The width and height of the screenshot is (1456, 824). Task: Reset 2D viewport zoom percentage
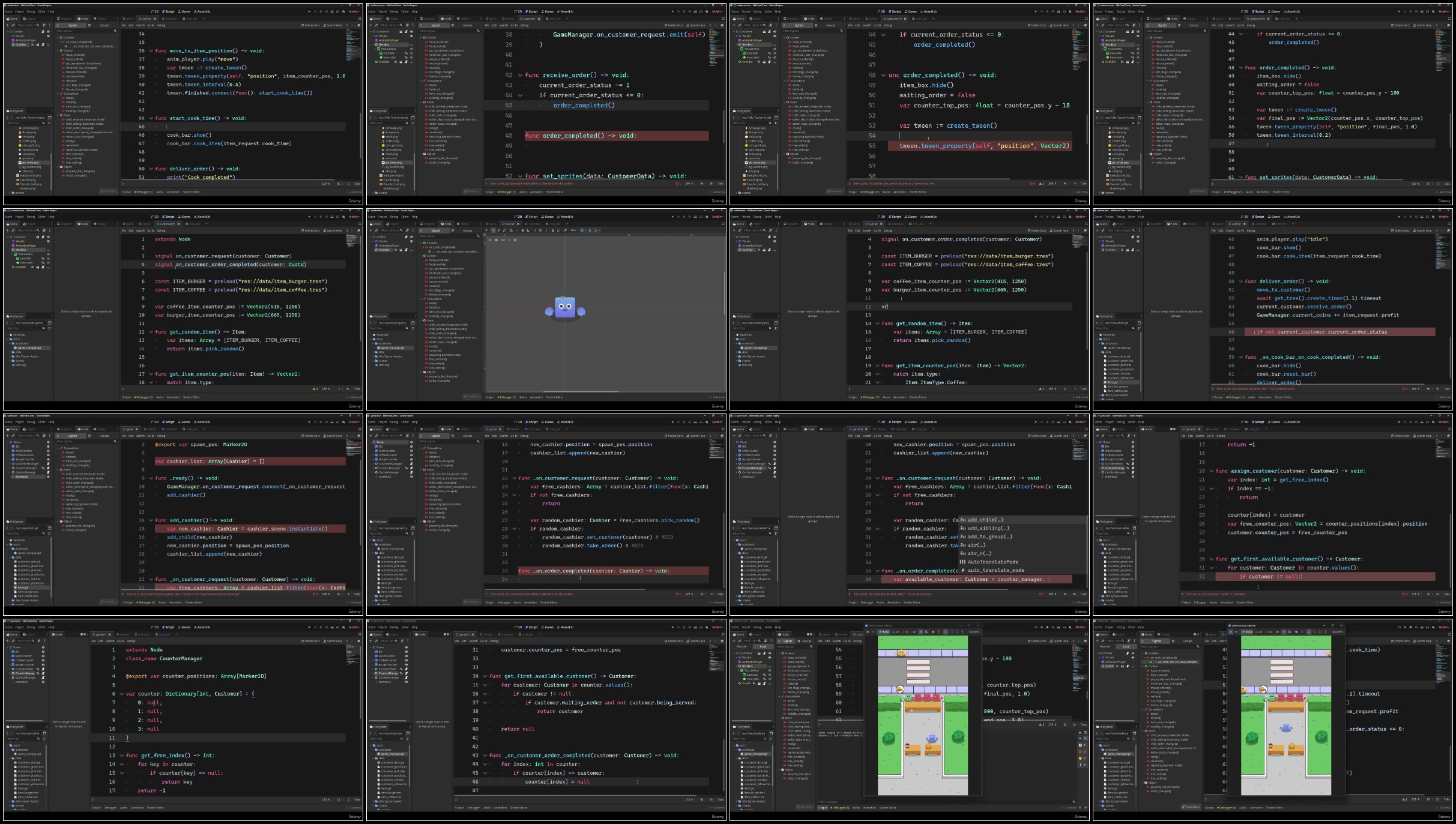pyautogui.click(x=506, y=240)
